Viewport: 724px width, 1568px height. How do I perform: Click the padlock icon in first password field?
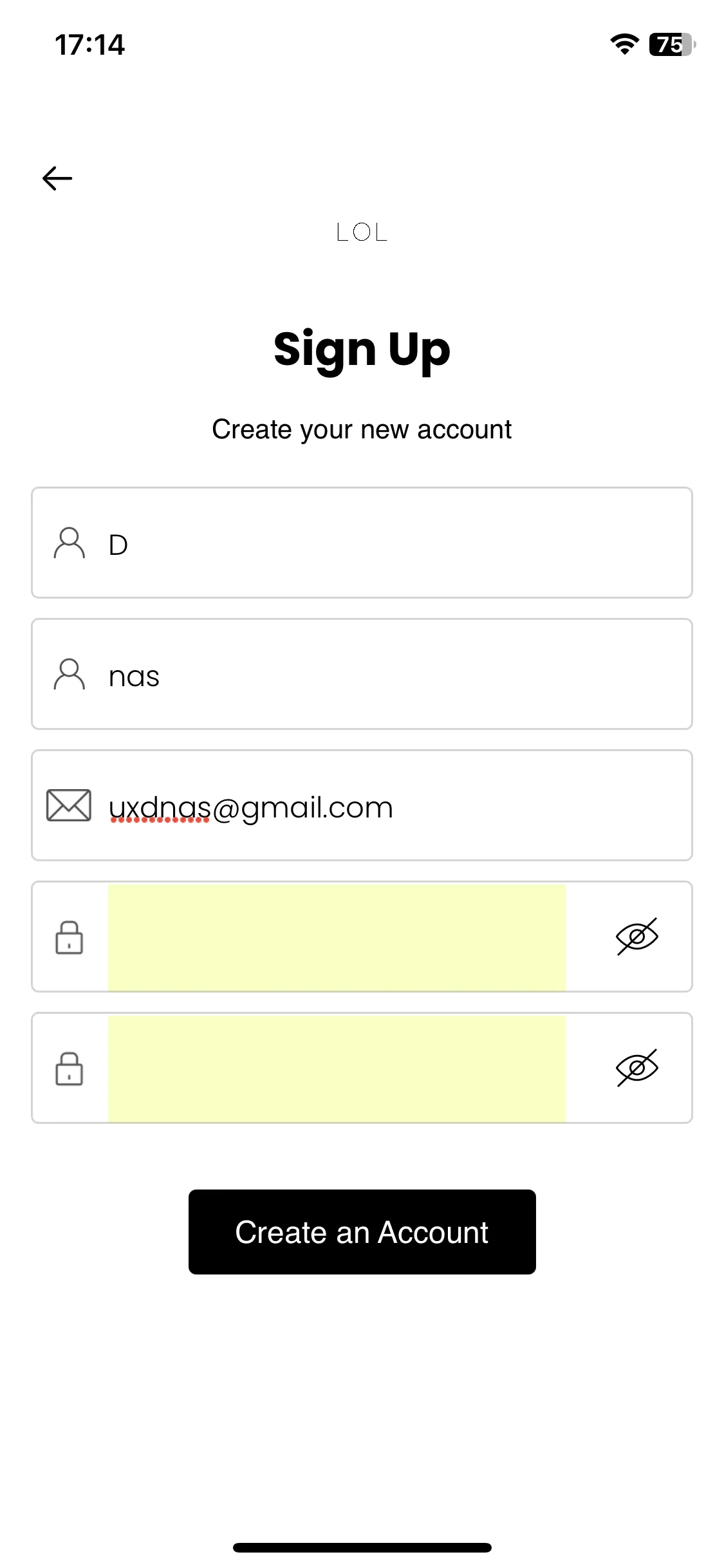pyautogui.click(x=69, y=937)
